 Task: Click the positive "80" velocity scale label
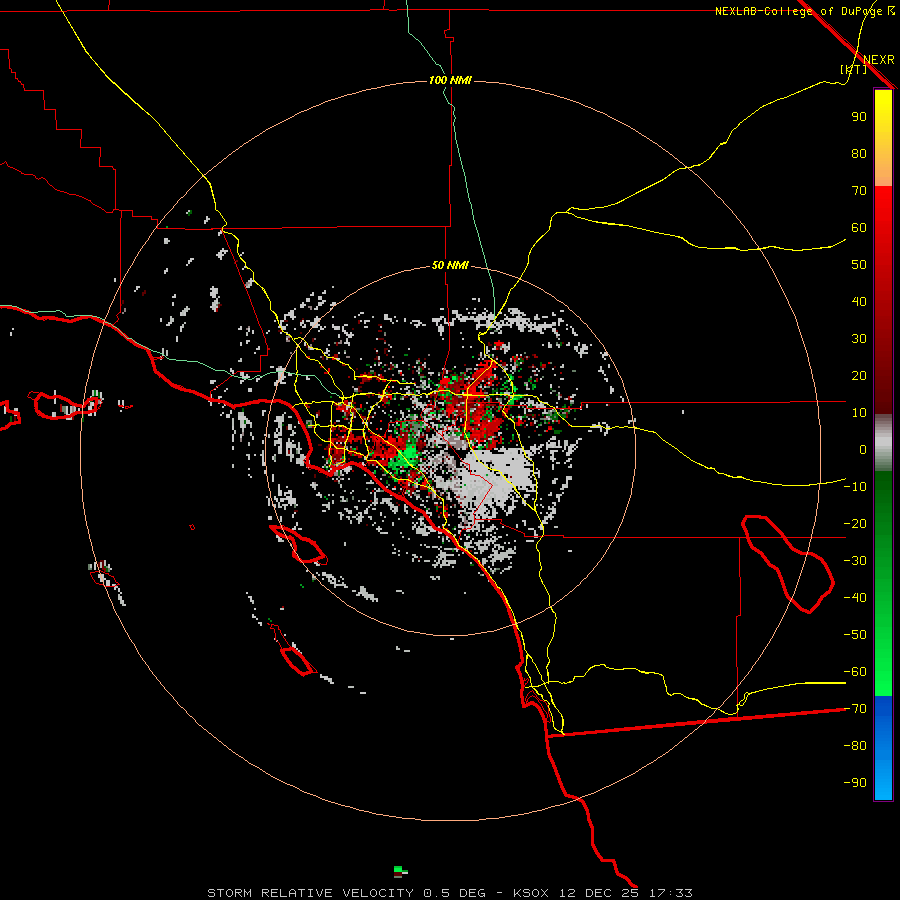pyautogui.click(x=859, y=154)
